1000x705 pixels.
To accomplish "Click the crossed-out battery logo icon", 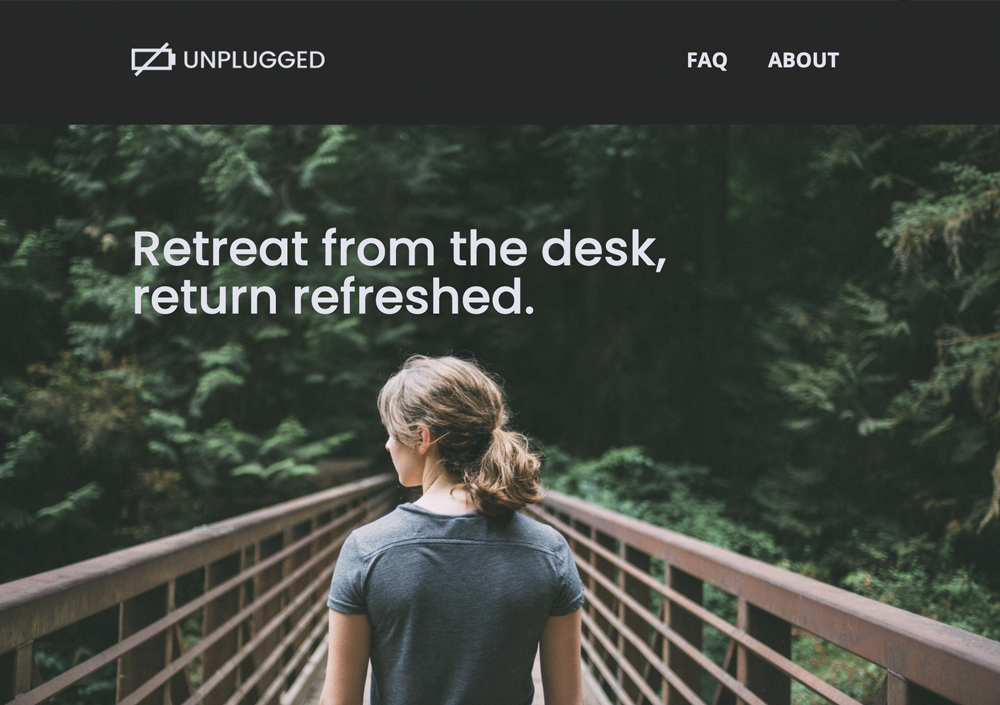I will 153,59.
